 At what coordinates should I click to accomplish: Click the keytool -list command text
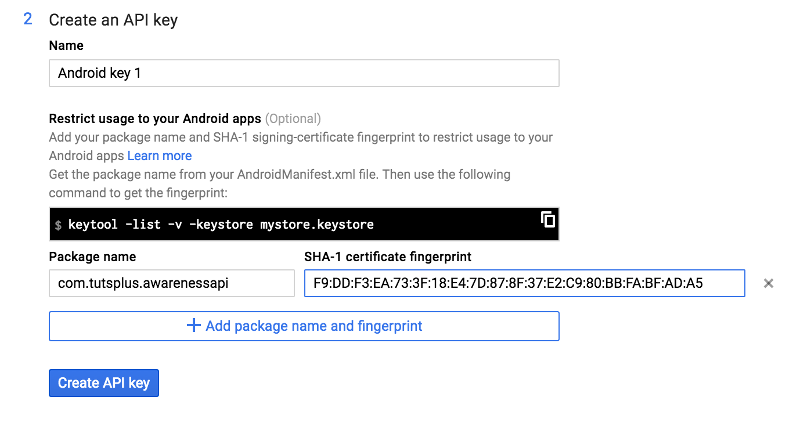coord(221,224)
